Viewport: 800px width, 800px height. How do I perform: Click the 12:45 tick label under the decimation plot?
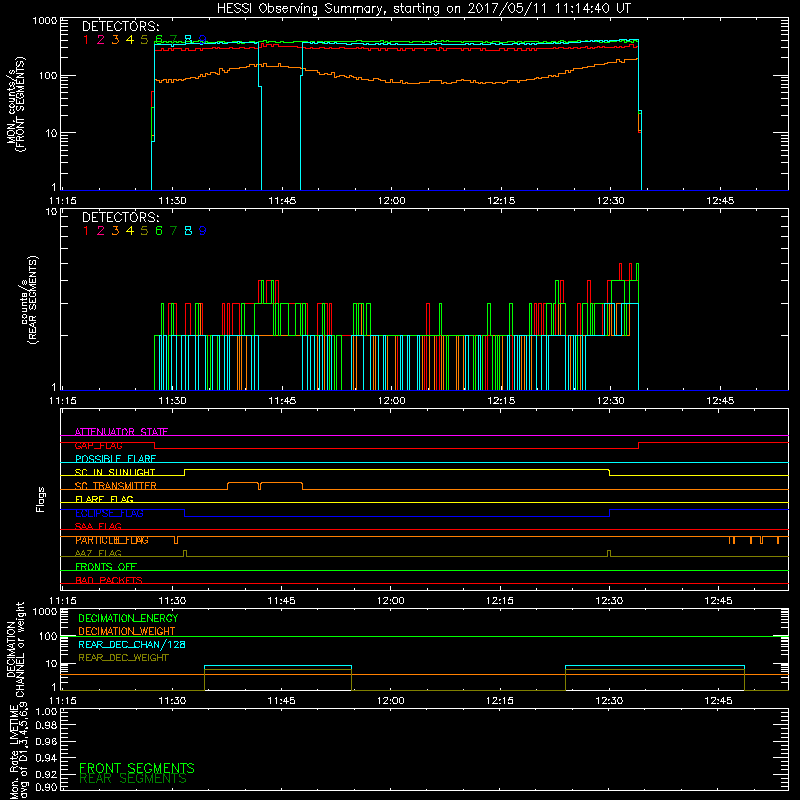(x=718, y=701)
